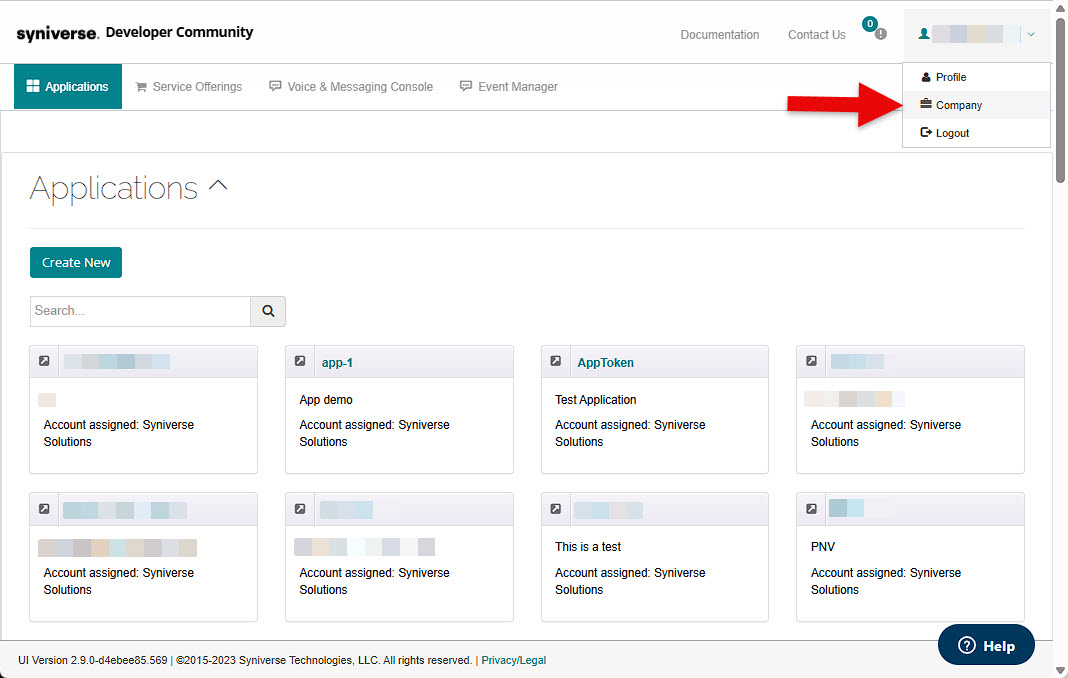Click the search magnifier button
Image resolution: width=1068 pixels, height=678 pixels.
point(268,311)
